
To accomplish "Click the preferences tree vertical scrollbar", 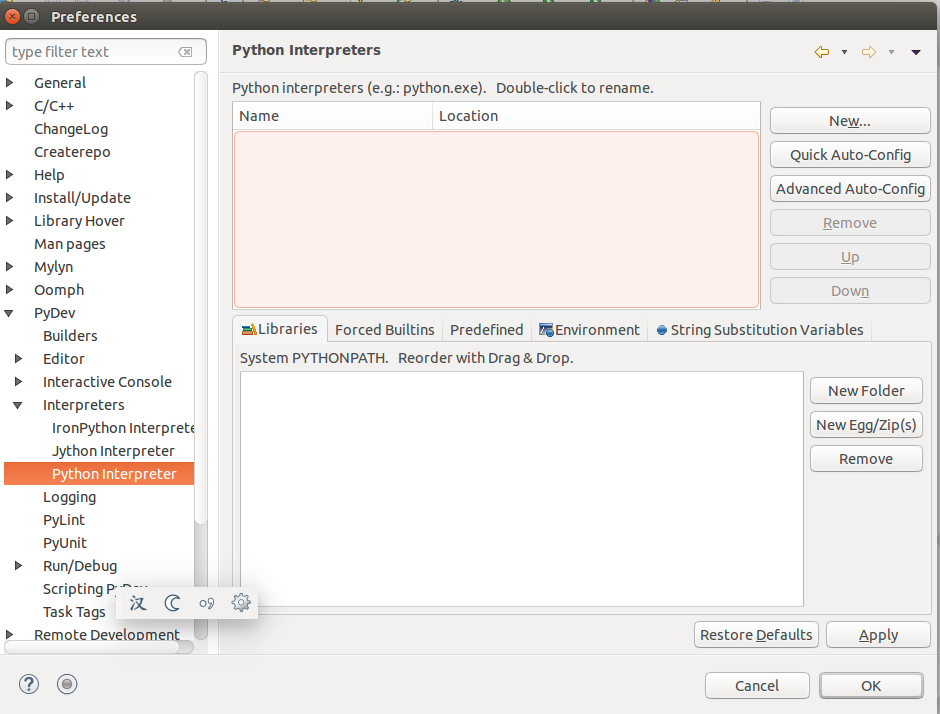I will [201, 299].
